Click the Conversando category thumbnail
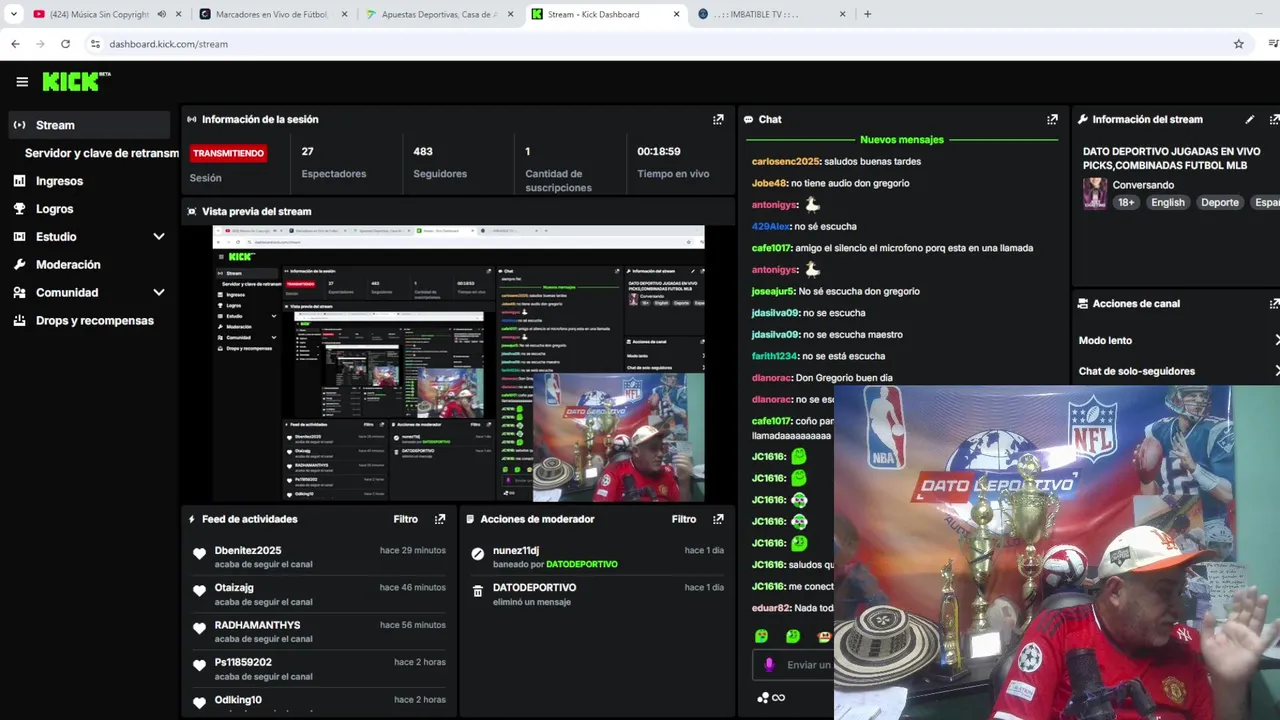Viewport: 1280px width, 720px height. (x=1095, y=193)
